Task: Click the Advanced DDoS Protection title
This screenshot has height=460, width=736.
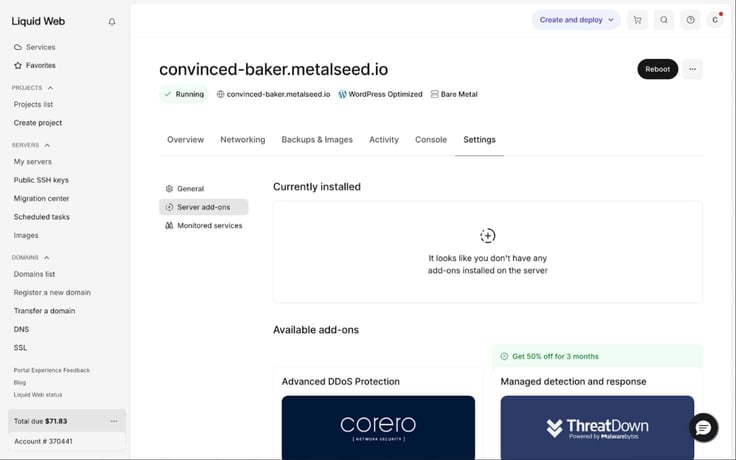Action: [x=341, y=382]
